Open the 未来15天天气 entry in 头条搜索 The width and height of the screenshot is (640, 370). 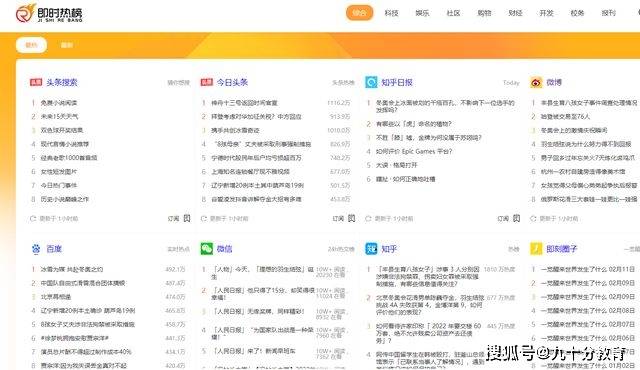(59, 117)
